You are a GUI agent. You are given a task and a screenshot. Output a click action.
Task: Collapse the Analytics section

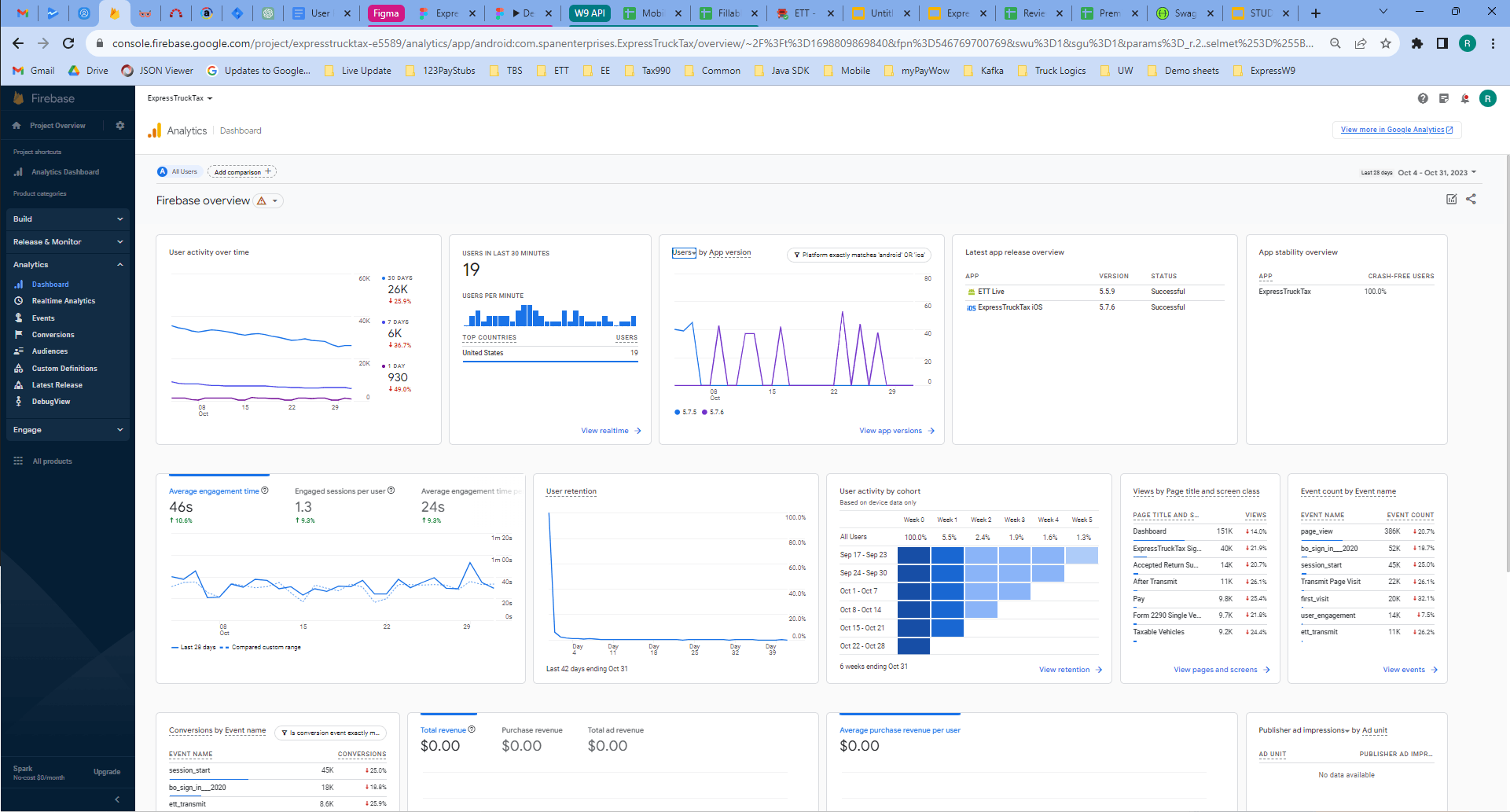(68, 265)
